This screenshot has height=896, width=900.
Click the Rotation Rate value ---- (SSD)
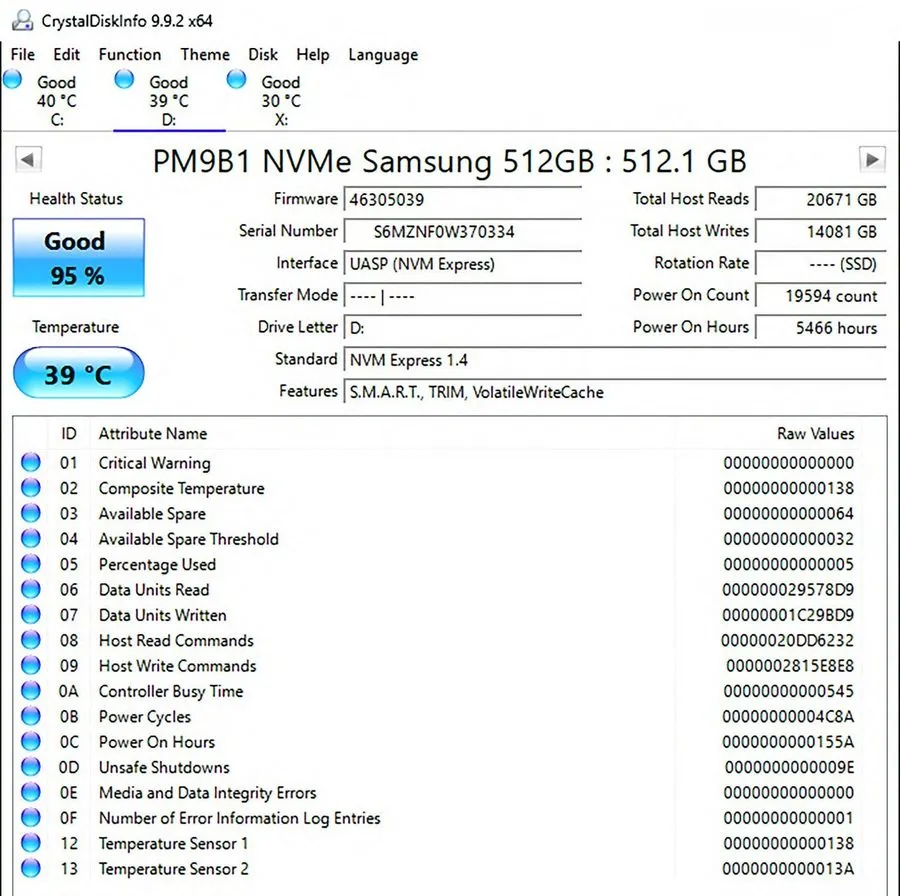click(x=821, y=264)
